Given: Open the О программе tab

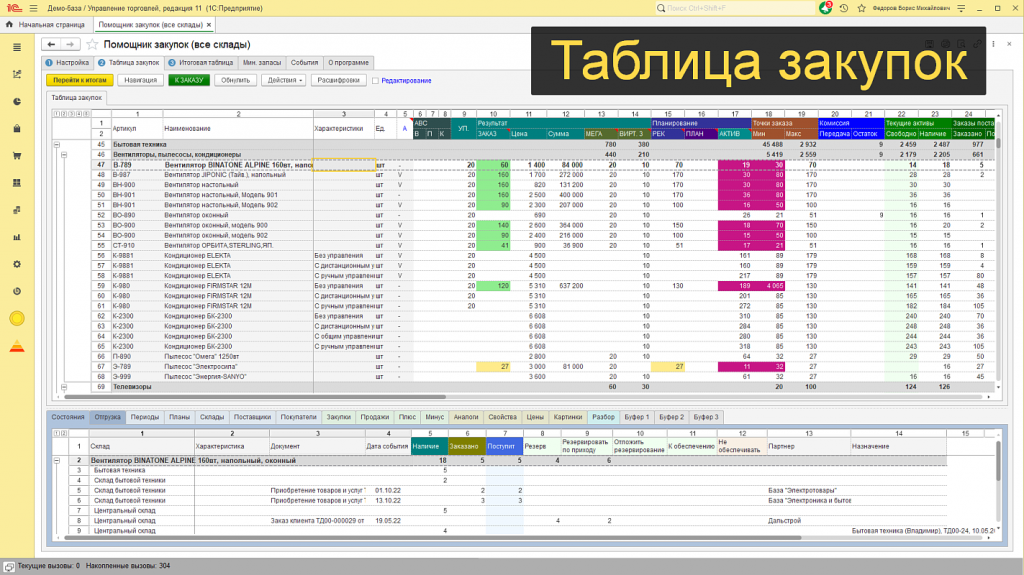Looking at the screenshot, I should (349, 63).
